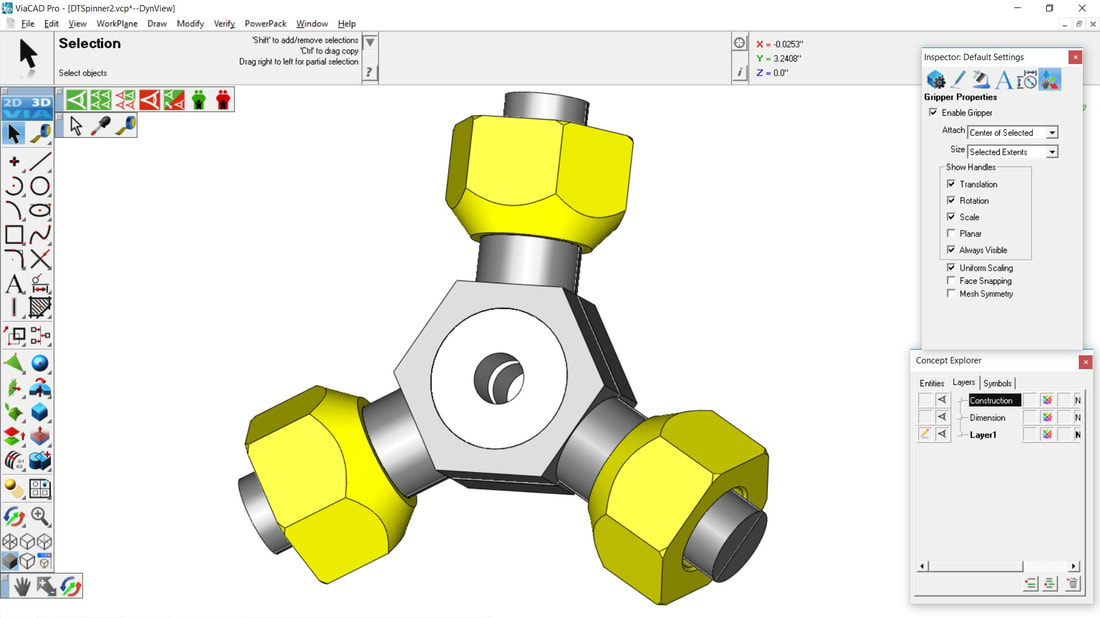
Task: Enable Face Snapping checkbox
Action: [x=951, y=281]
